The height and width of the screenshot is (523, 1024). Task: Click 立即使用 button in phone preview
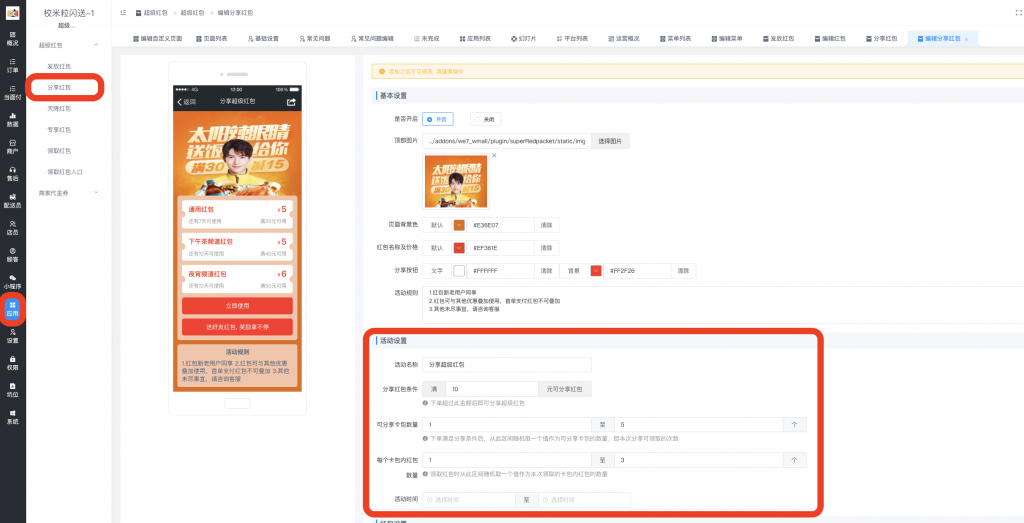237,306
